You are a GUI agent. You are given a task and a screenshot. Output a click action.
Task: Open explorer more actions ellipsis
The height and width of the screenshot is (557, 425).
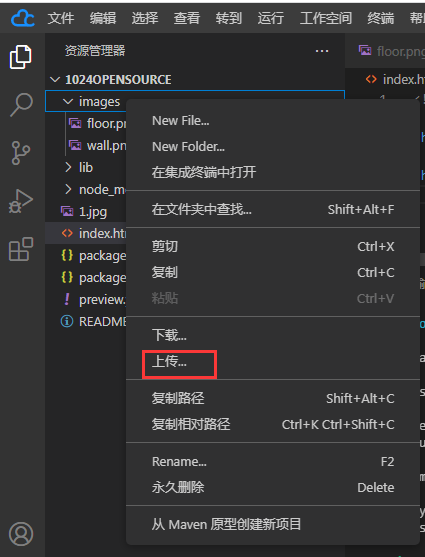tap(322, 51)
